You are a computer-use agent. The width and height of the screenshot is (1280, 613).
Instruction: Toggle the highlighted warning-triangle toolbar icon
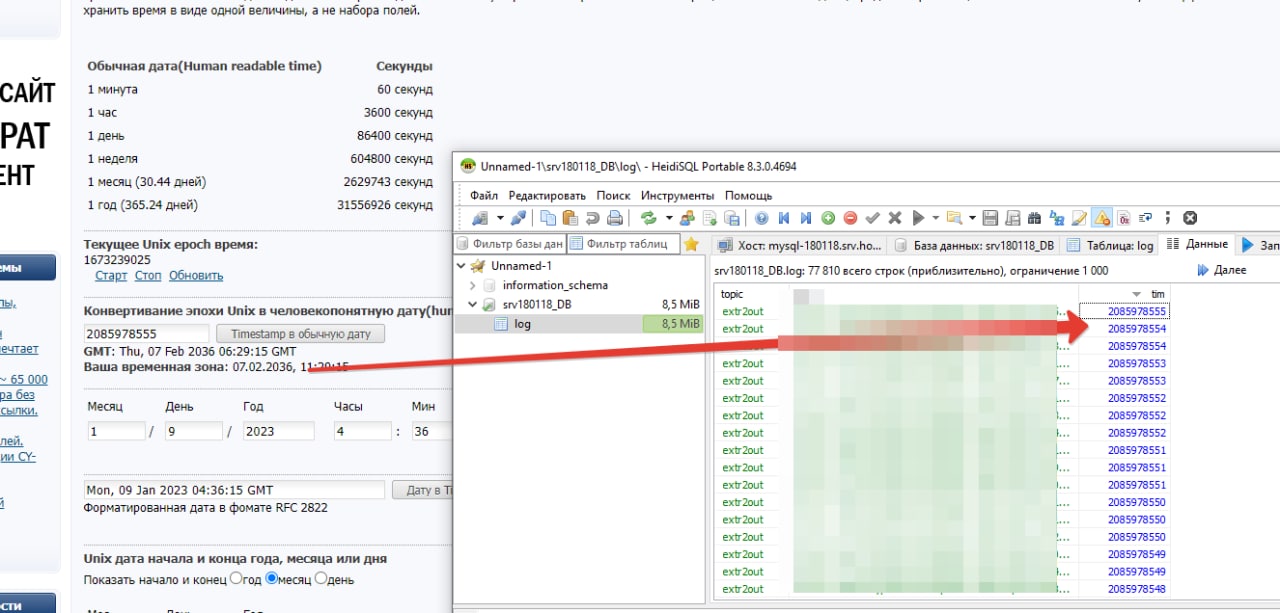pos(1100,217)
